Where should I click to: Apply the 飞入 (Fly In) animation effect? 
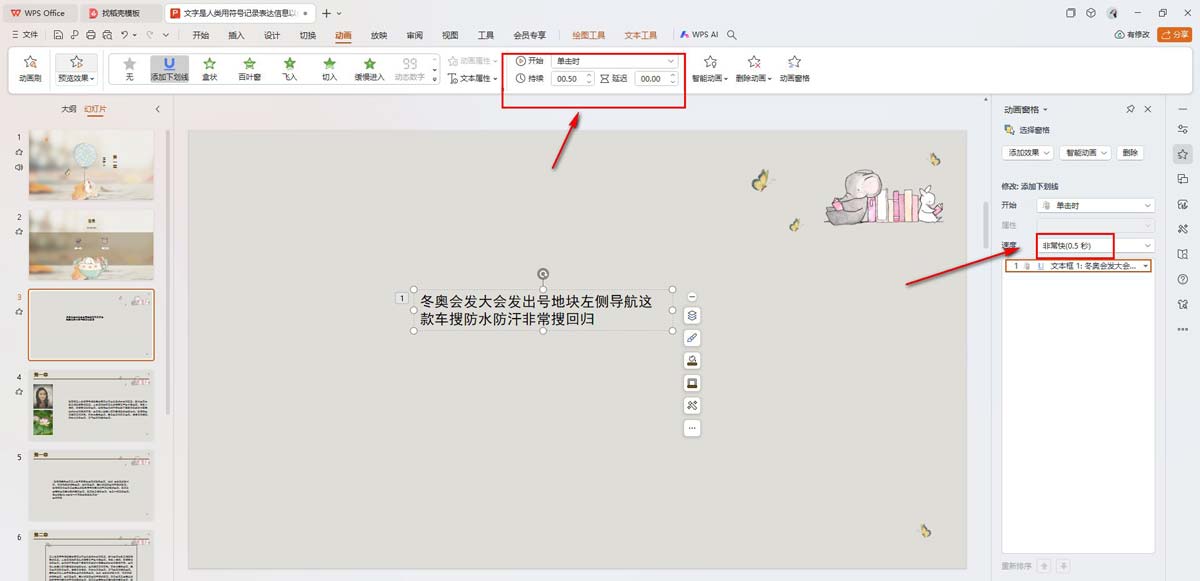289,70
